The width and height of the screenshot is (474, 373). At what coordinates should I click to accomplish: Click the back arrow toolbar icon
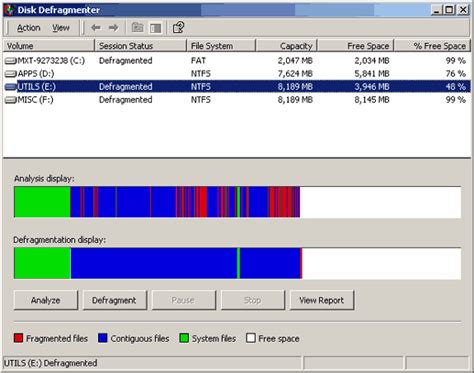[x=96, y=28]
